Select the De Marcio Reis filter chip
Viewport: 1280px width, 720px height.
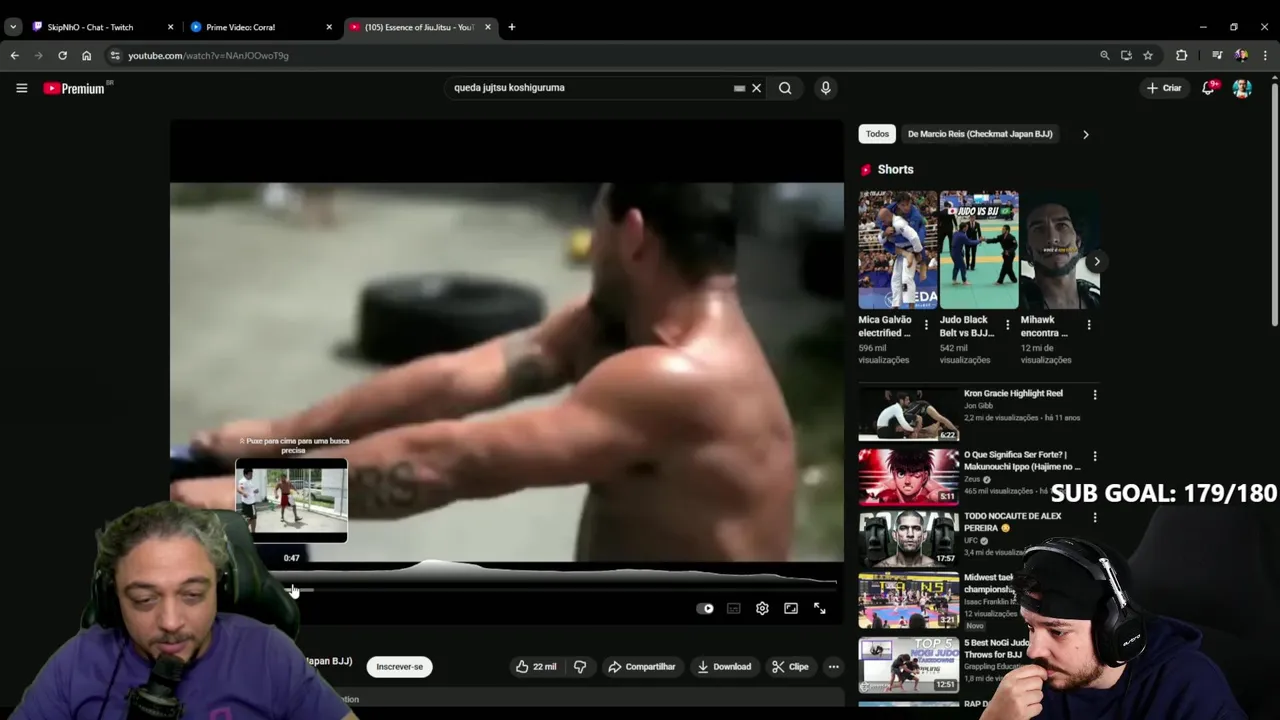coord(980,134)
